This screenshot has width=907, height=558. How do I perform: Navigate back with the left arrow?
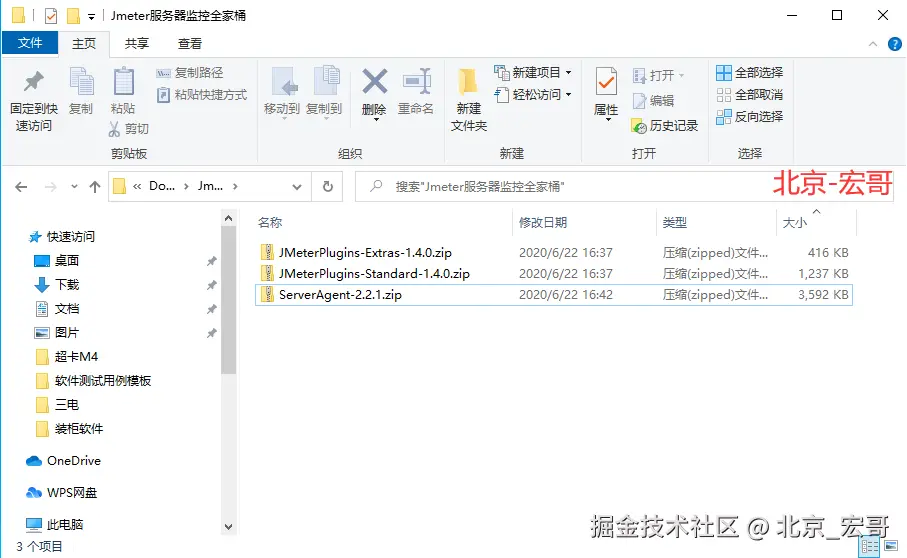(x=21, y=187)
